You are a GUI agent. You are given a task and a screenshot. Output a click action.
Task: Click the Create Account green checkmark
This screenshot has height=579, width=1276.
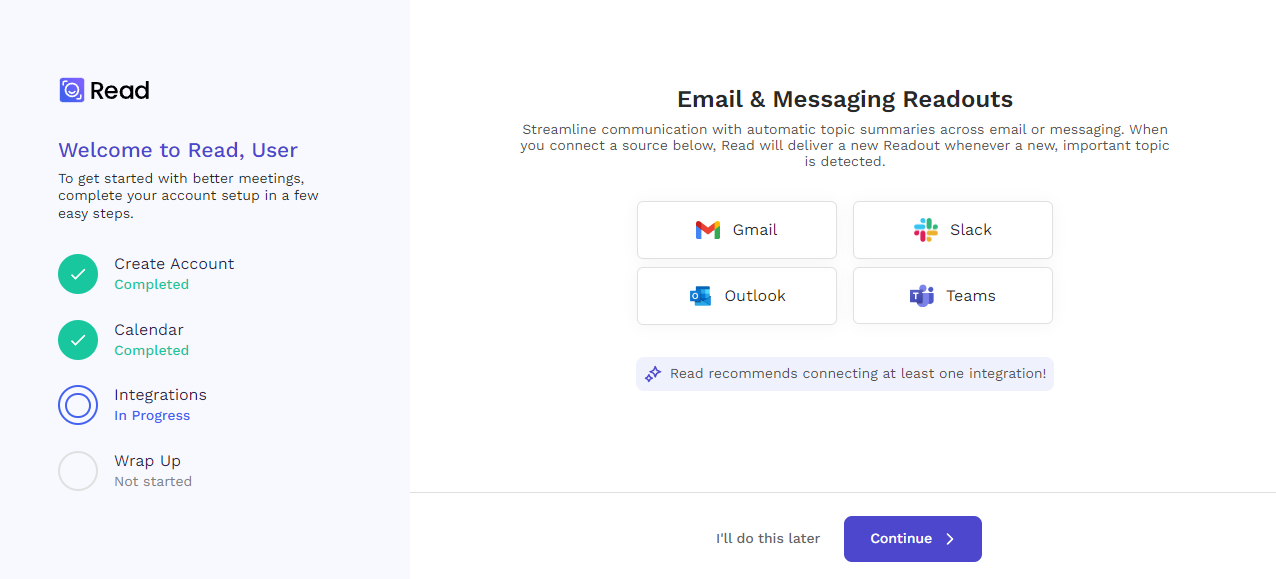pos(78,274)
